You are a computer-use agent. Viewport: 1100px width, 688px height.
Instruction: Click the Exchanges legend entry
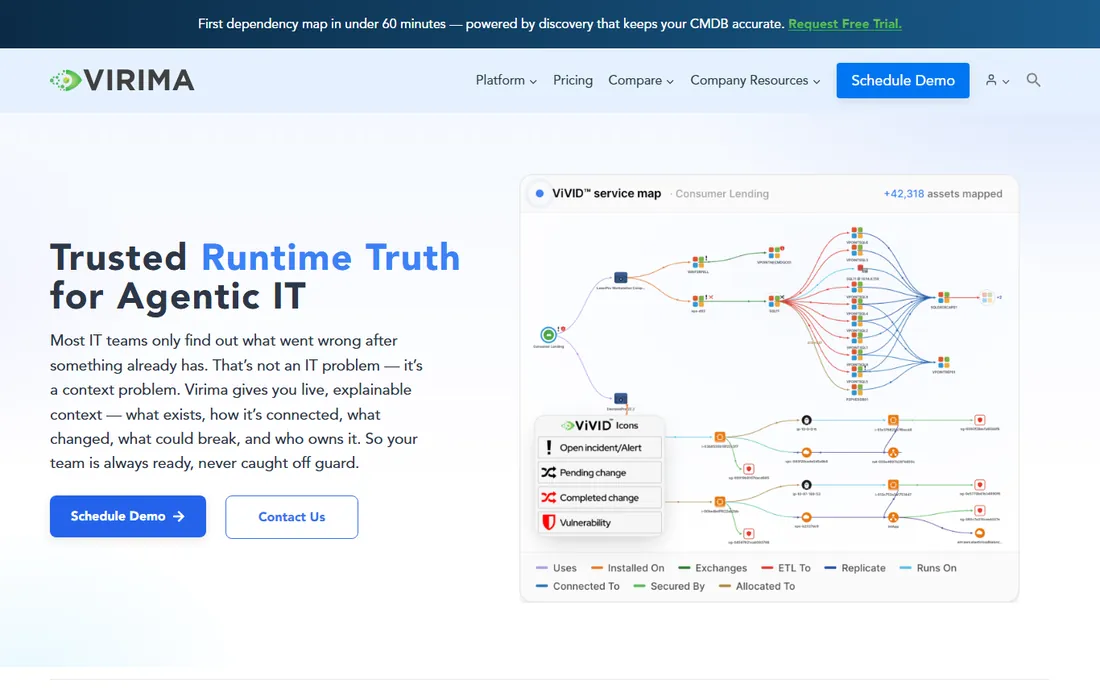pyautogui.click(x=713, y=568)
